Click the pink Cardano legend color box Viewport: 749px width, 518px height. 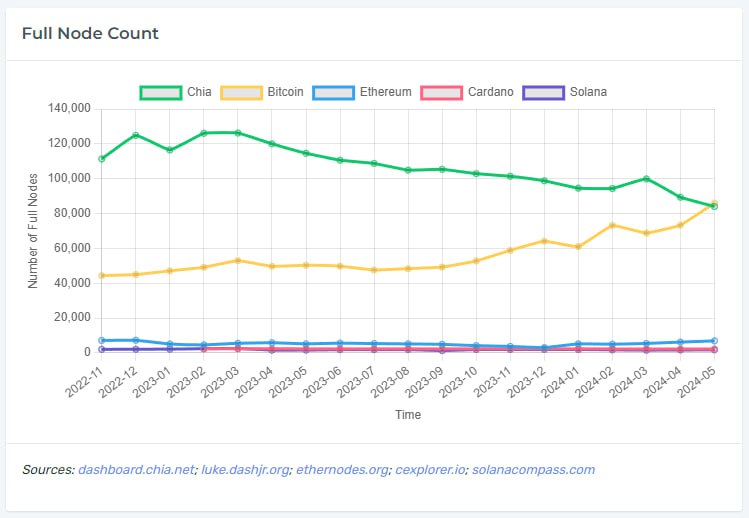(441, 92)
